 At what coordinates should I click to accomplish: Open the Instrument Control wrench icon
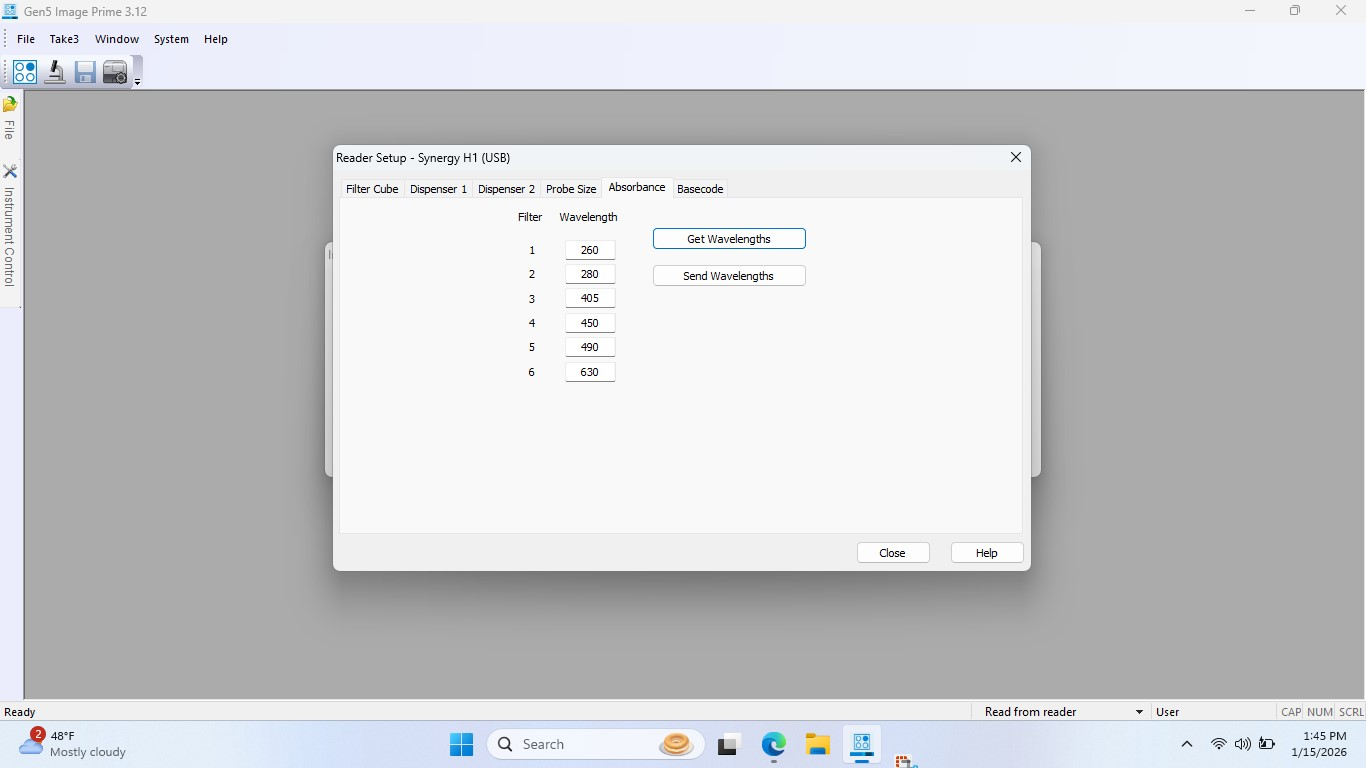[x=10, y=172]
